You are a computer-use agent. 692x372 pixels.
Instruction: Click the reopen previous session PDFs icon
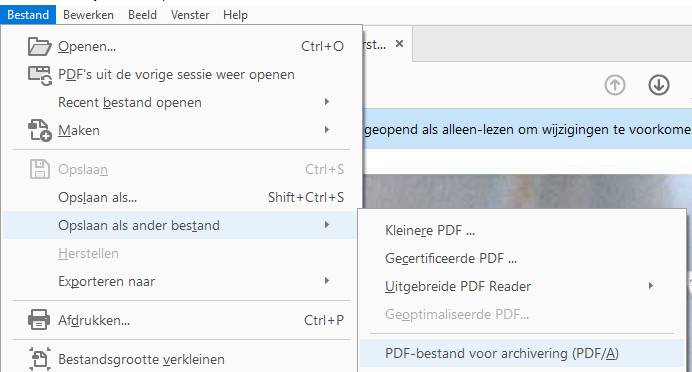(x=40, y=75)
